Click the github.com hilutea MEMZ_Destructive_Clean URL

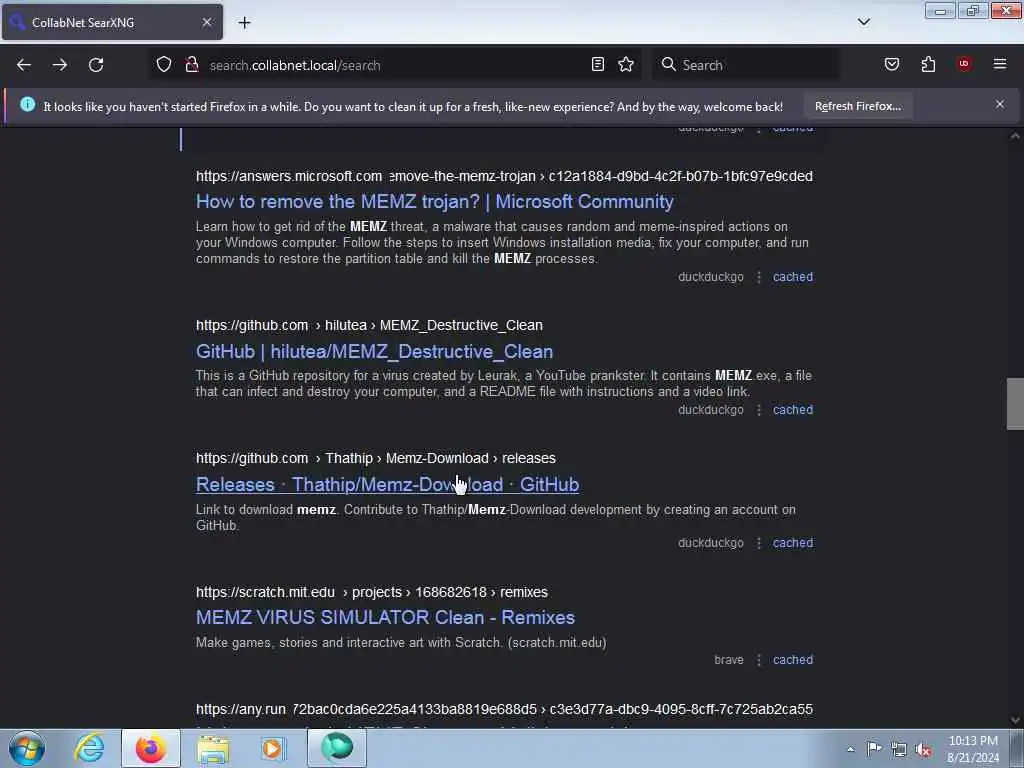[369, 325]
